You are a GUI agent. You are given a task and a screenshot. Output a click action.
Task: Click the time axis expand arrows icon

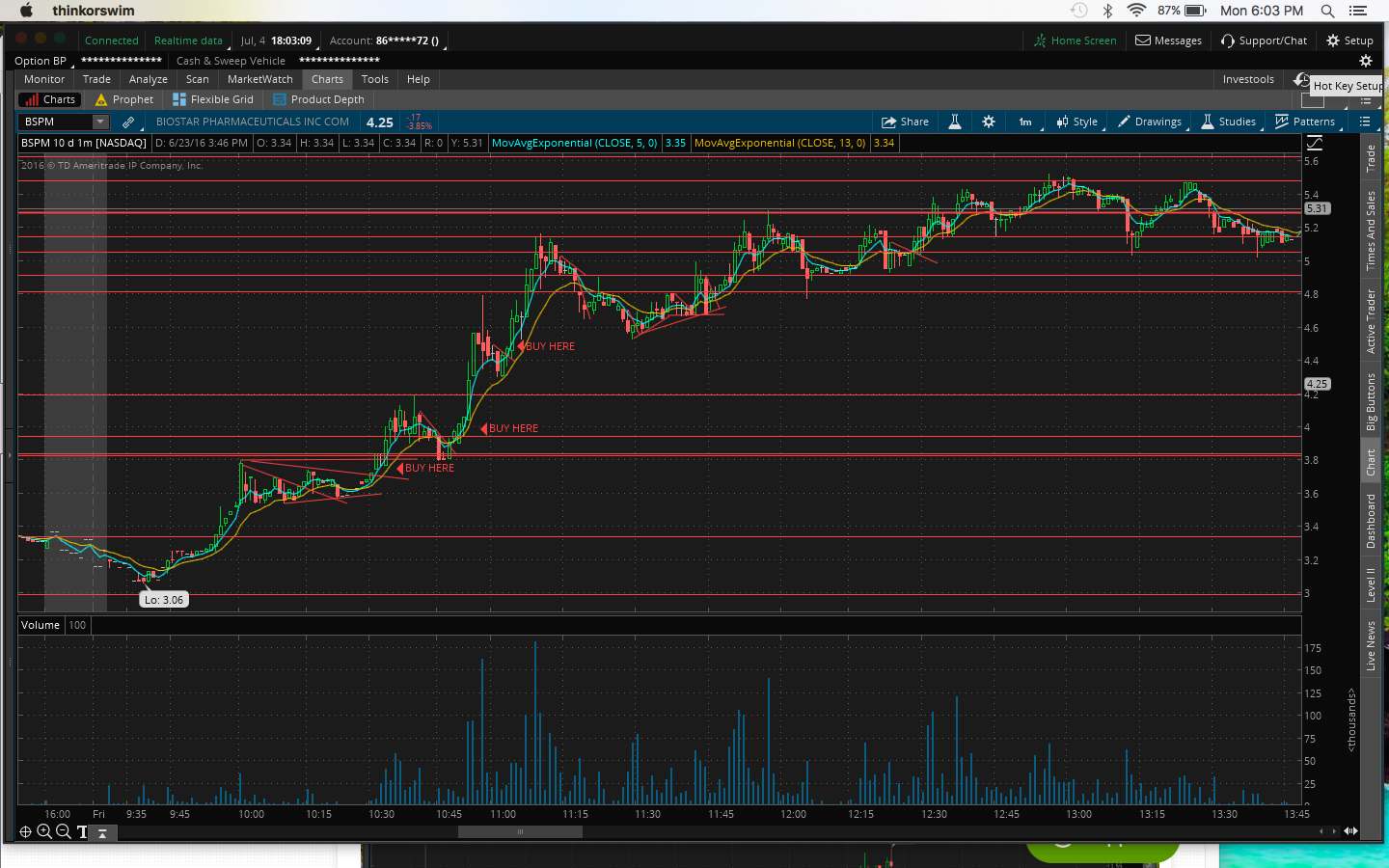pyautogui.click(x=1350, y=830)
